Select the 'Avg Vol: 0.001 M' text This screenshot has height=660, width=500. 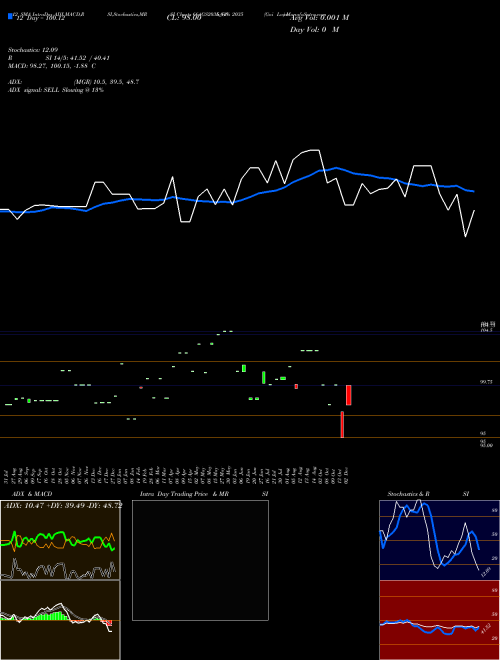[320, 18]
